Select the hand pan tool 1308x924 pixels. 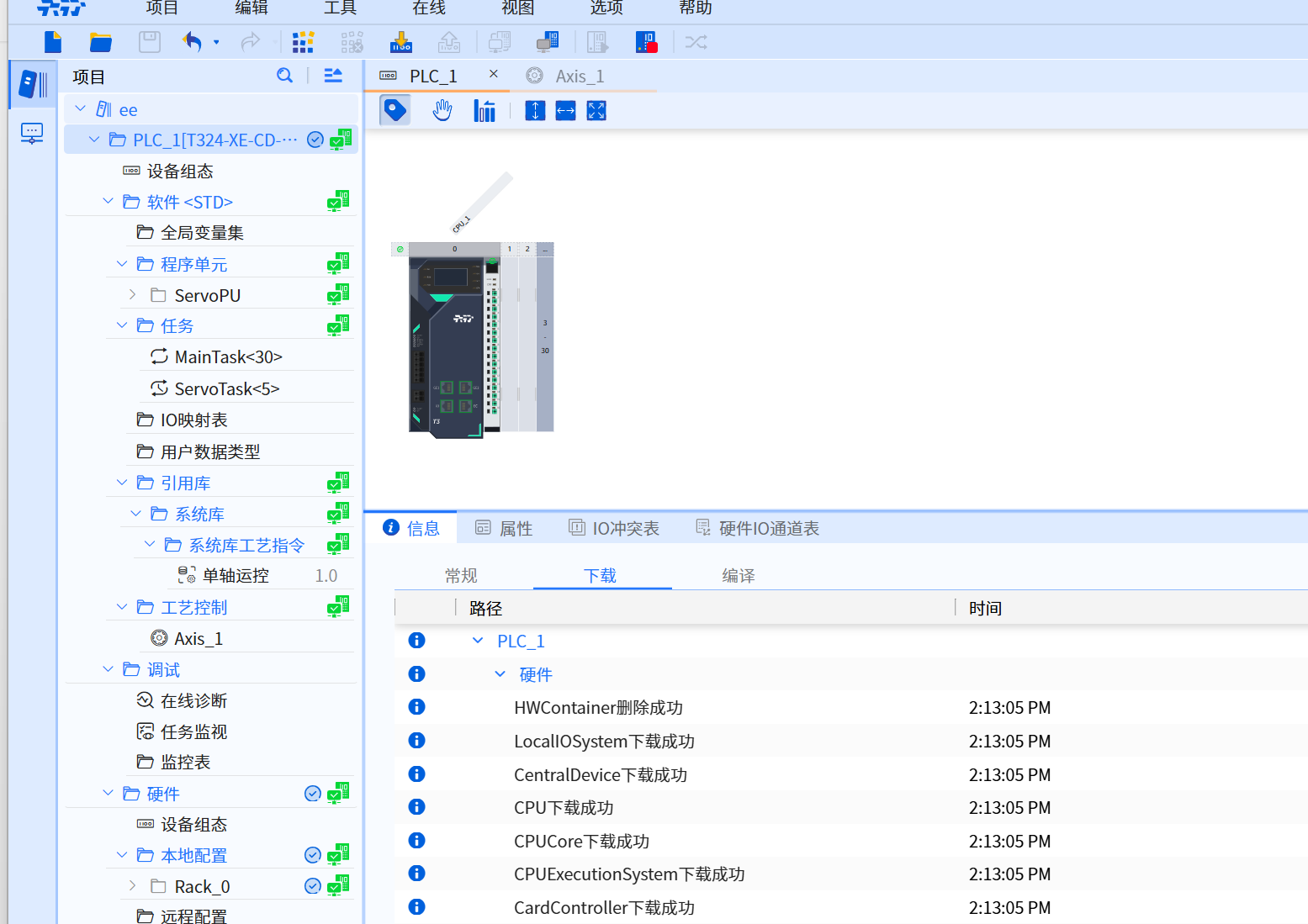coord(442,110)
